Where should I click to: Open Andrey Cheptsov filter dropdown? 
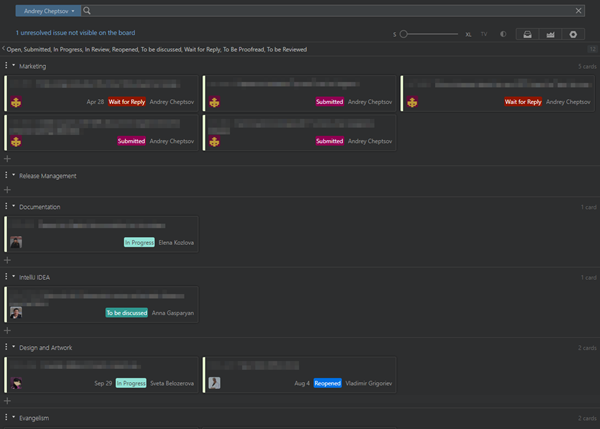click(x=48, y=11)
